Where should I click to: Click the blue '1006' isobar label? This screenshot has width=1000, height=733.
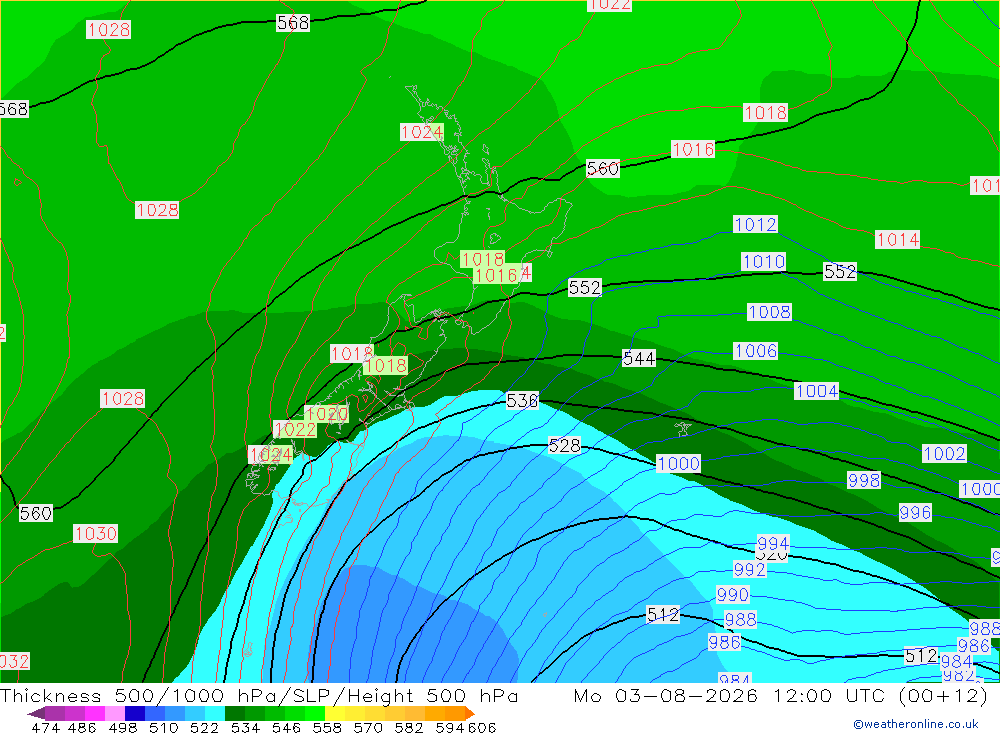click(755, 351)
